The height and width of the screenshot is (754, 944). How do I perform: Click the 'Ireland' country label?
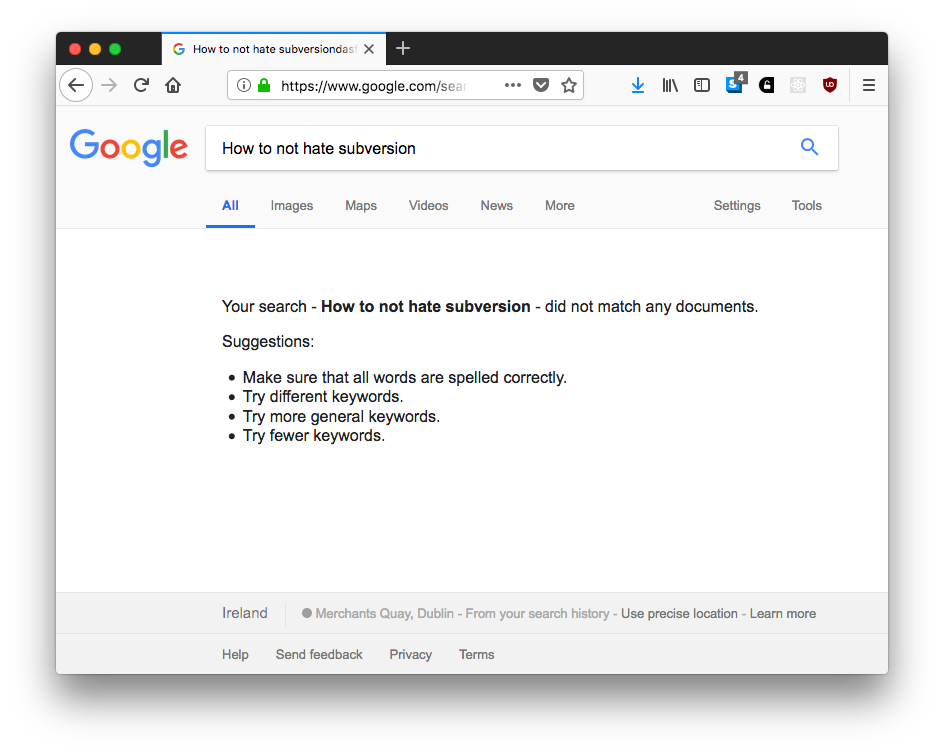[x=244, y=613]
